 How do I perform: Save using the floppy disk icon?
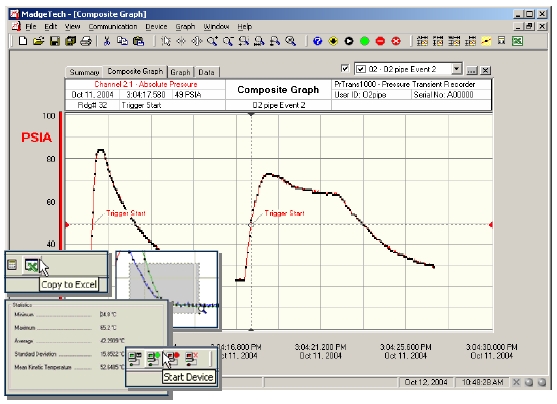pos(54,41)
